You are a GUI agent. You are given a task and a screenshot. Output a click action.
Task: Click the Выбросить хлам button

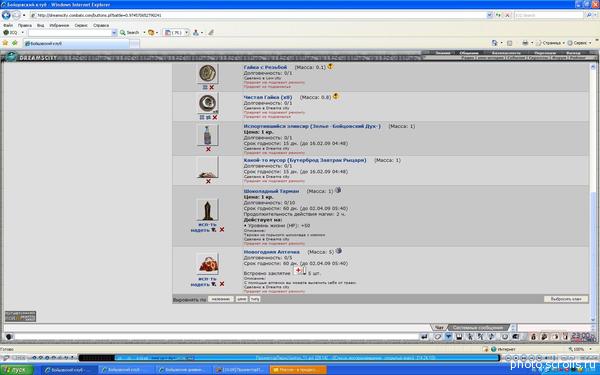(x=566, y=299)
